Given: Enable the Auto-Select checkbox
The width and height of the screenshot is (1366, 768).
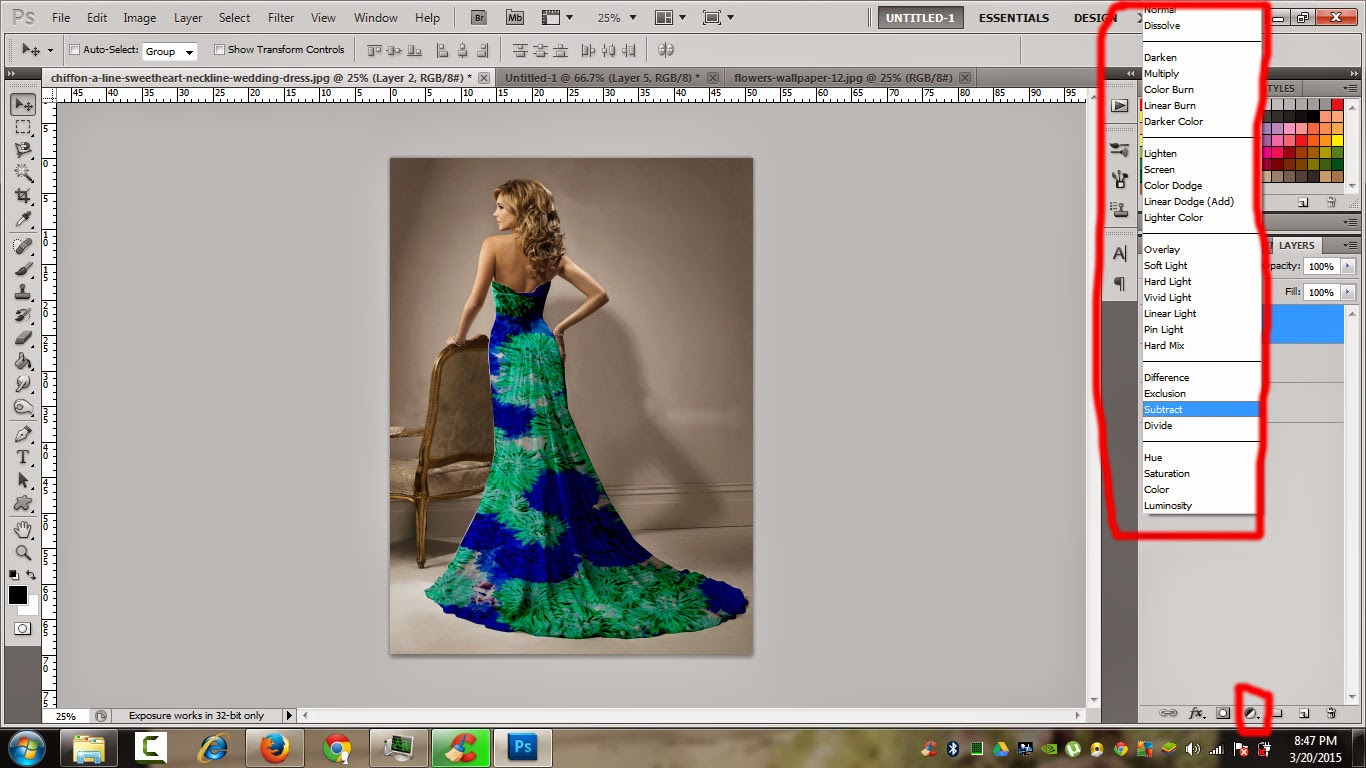Looking at the screenshot, I should 75,50.
